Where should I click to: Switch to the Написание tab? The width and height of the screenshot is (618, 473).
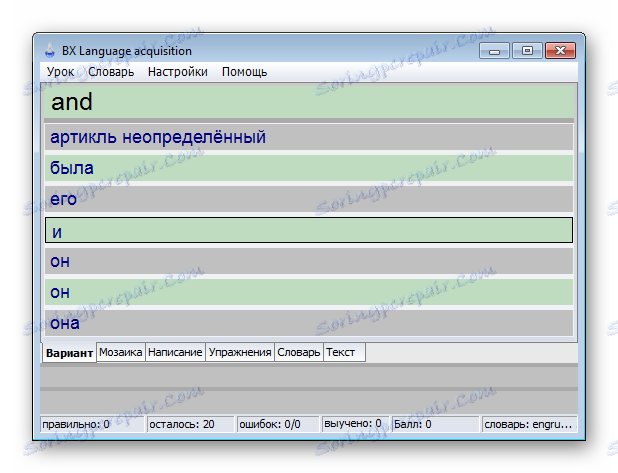point(175,352)
